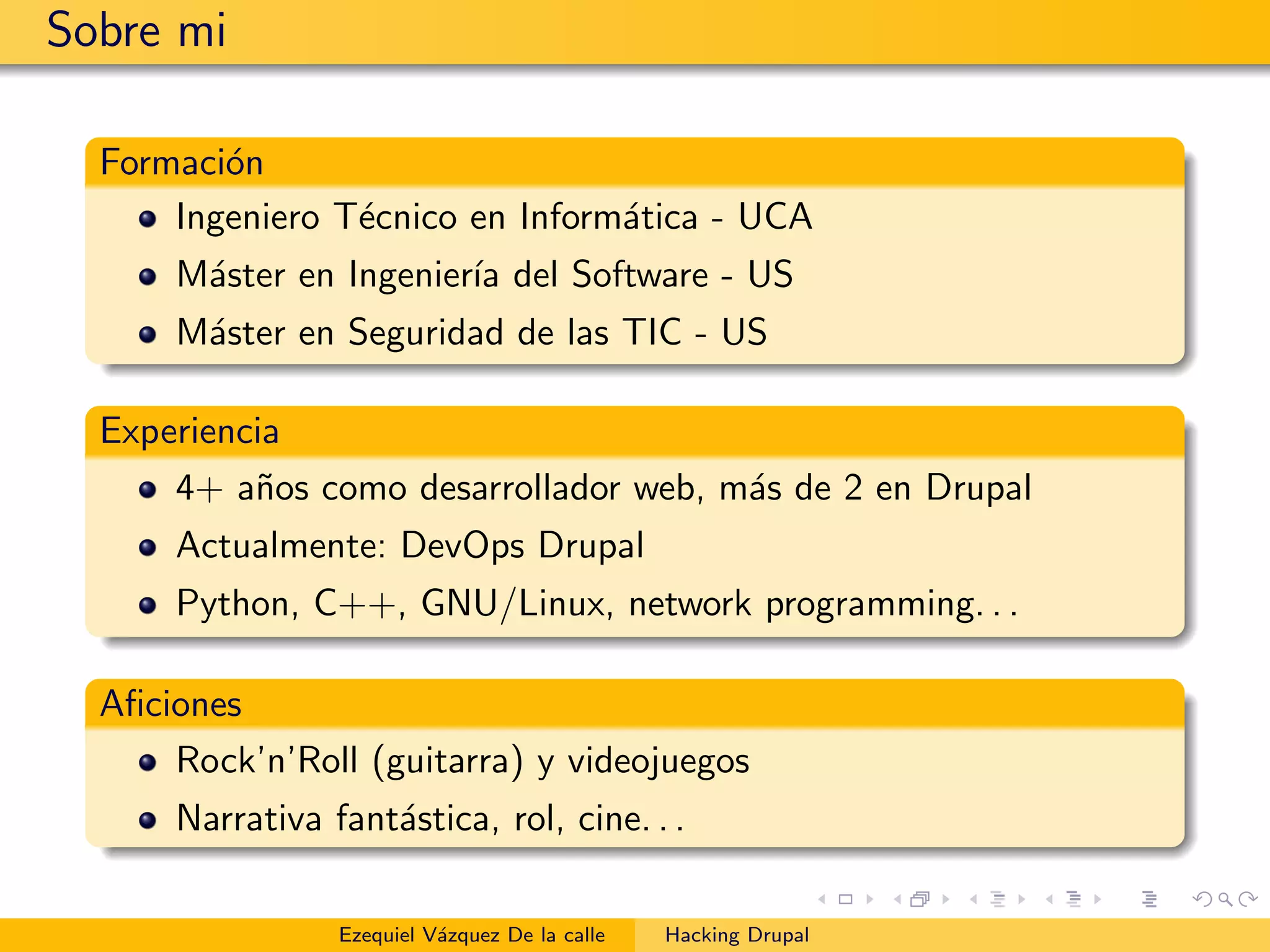Image resolution: width=1270 pixels, height=952 pixels.
Task: Select the 4+ años como desarrollador web line
Action: [604, 488]
